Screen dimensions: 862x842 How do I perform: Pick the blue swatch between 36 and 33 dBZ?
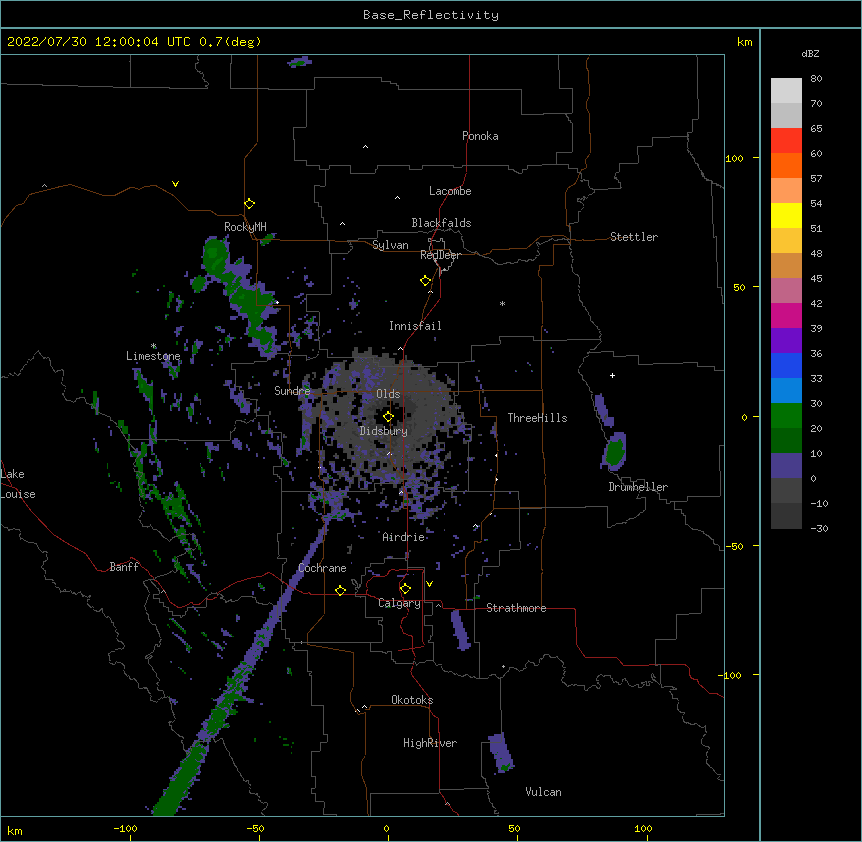click(786, 365)
